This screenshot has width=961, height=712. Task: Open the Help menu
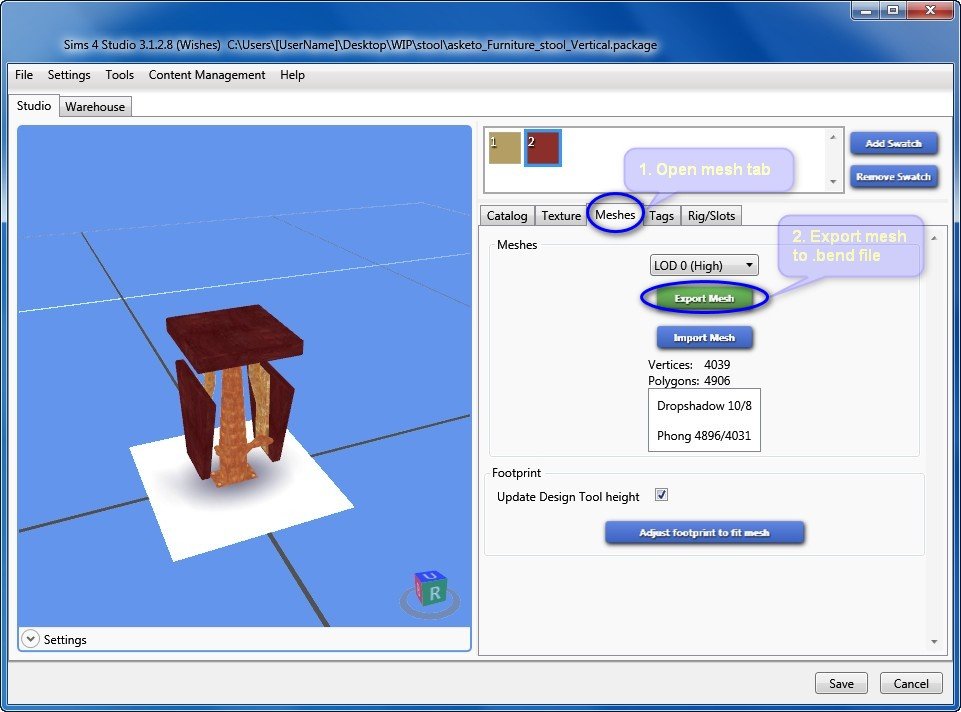(292, 75)
